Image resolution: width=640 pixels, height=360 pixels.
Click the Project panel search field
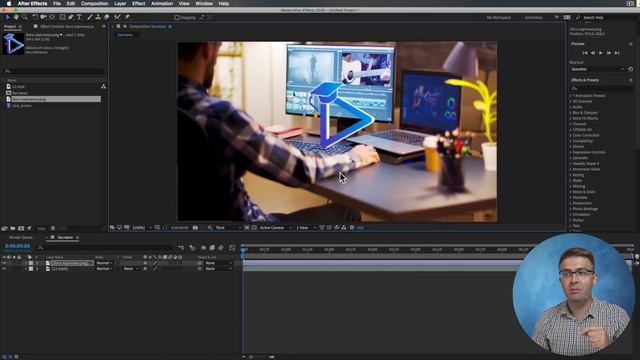click(x=53, y=71)
